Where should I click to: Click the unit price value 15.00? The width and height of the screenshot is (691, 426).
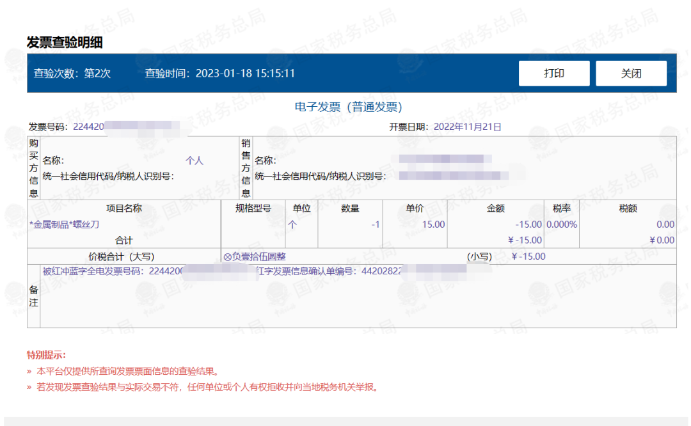tap(433, 225)
